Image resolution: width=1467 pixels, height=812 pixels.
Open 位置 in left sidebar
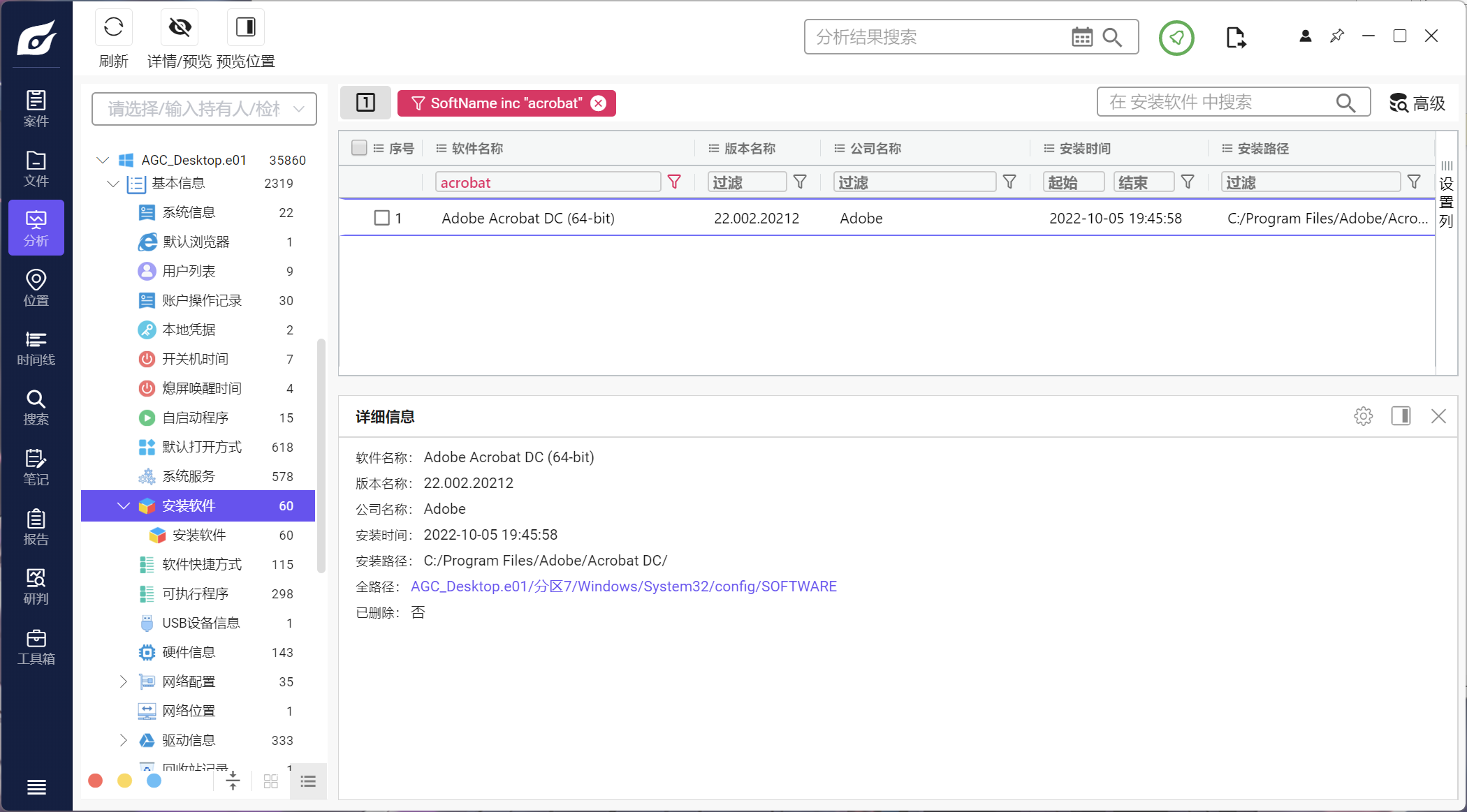(36, 288)
